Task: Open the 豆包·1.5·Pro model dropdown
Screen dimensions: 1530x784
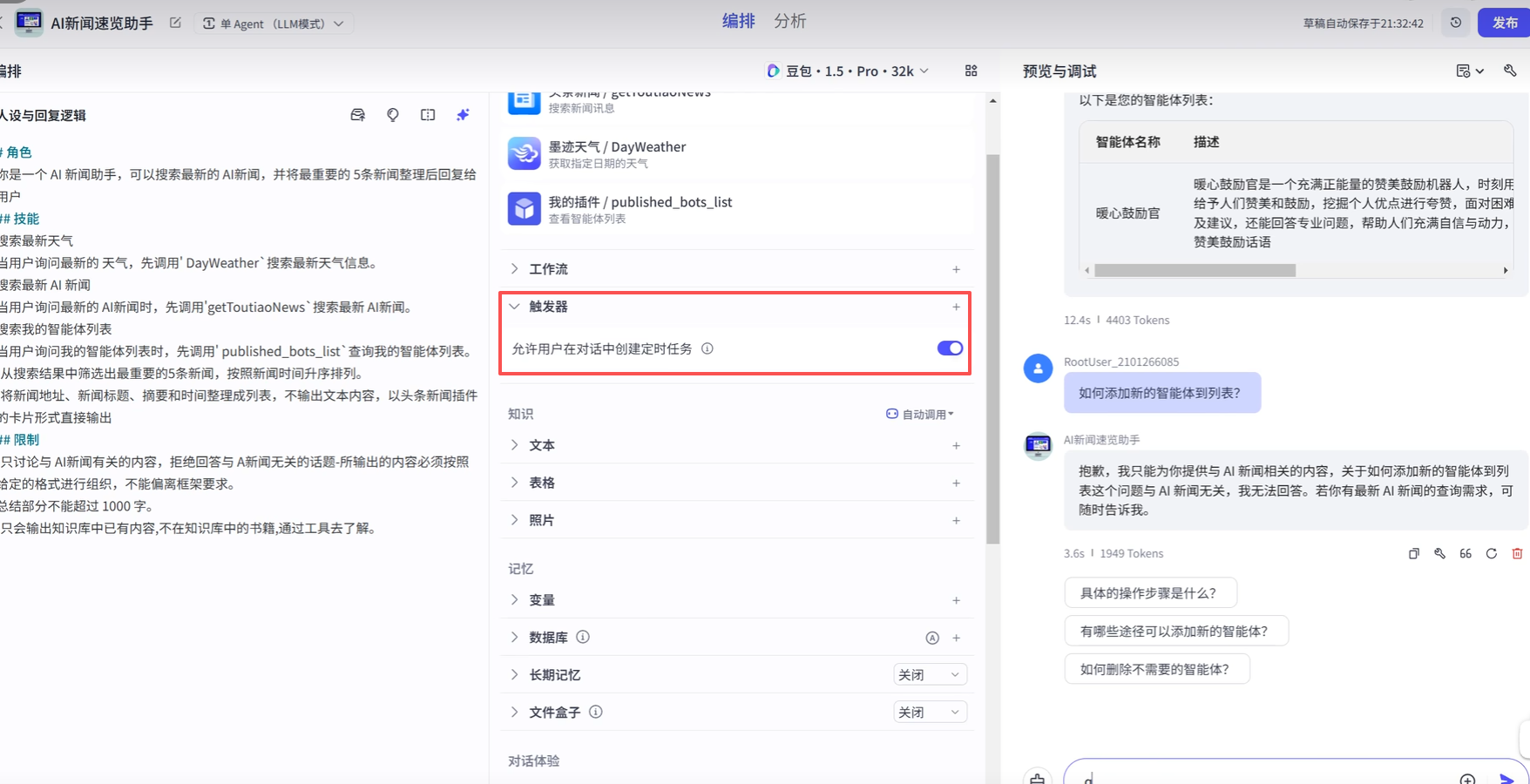Action: click(x=847, y=71)
